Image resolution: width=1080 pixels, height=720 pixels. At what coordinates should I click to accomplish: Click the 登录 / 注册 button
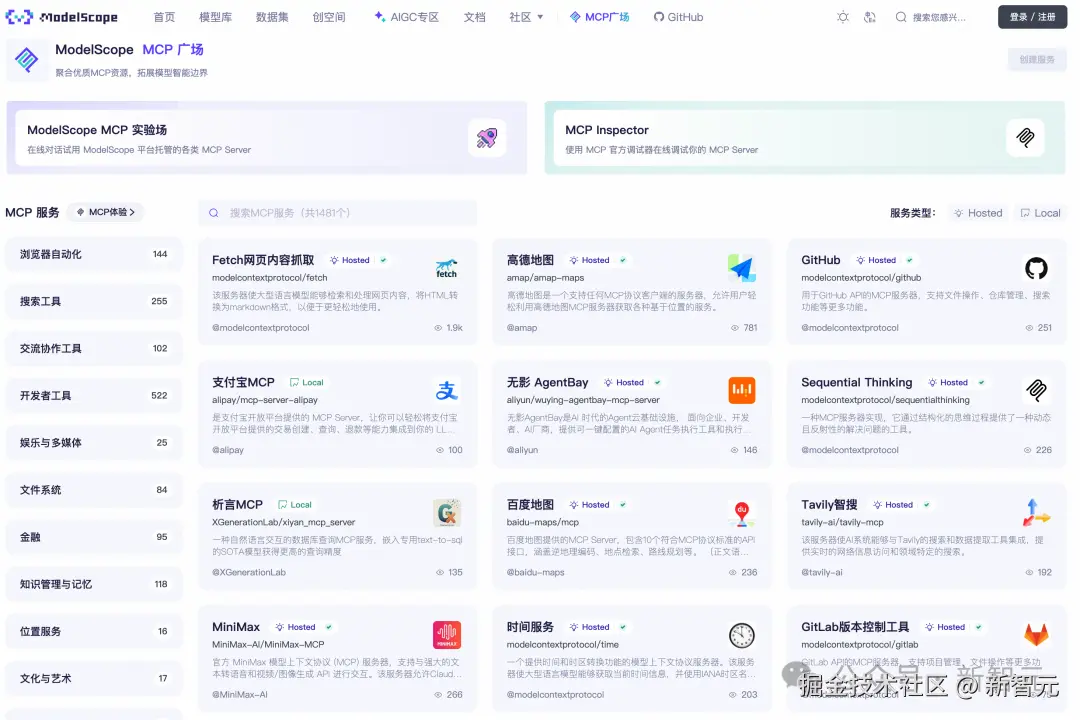[x=1032, y=17]
